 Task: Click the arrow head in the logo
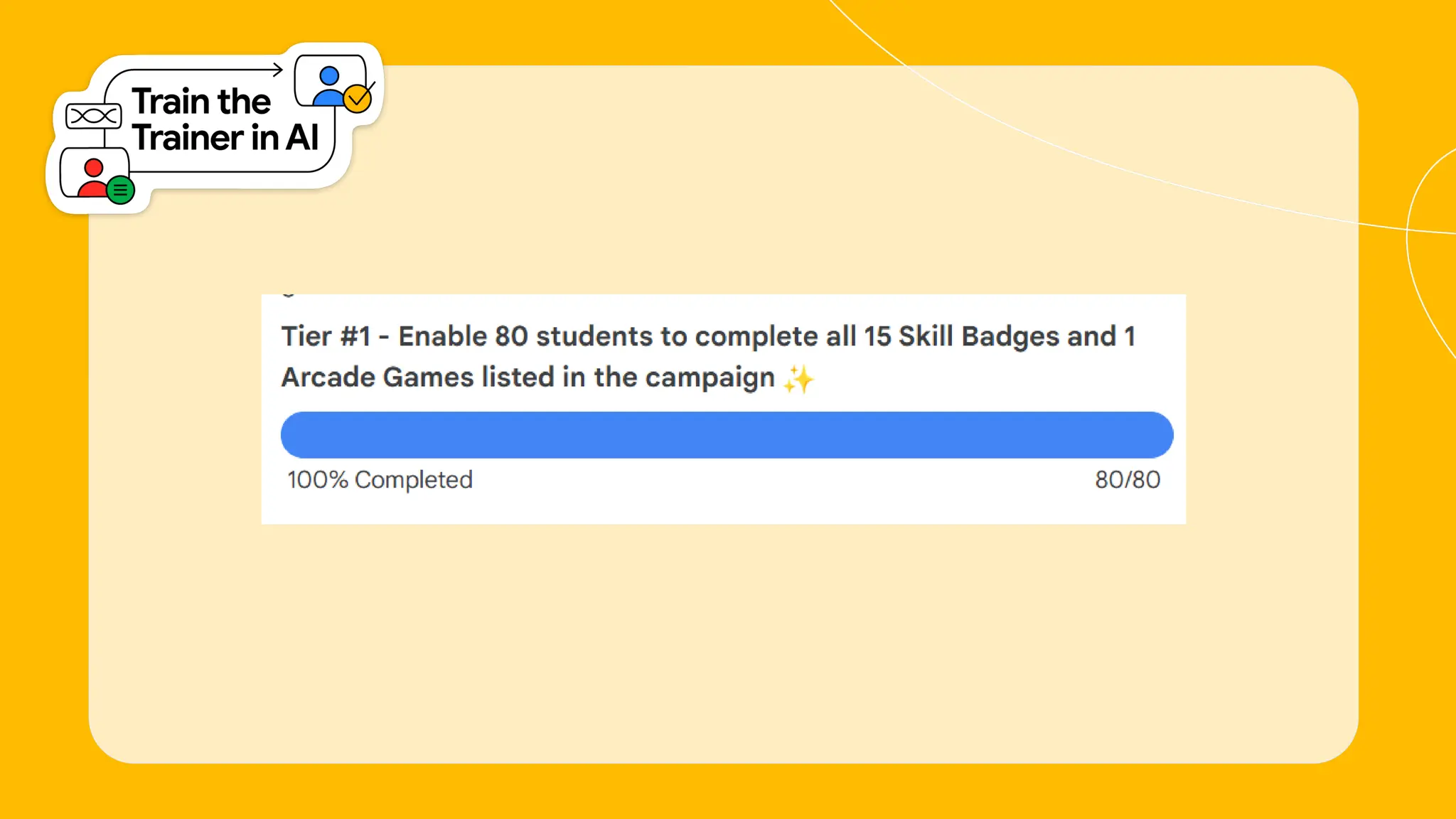(277, 70)
